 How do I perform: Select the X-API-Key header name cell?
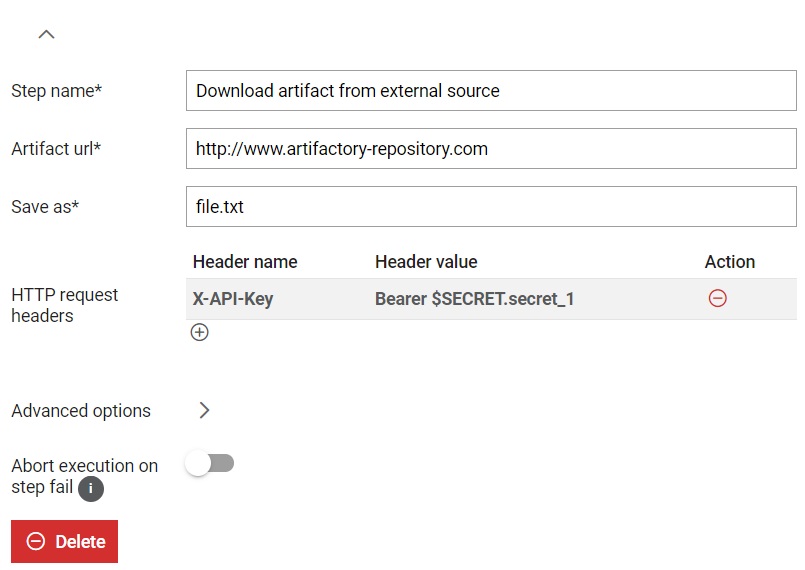tap(233, 299)
